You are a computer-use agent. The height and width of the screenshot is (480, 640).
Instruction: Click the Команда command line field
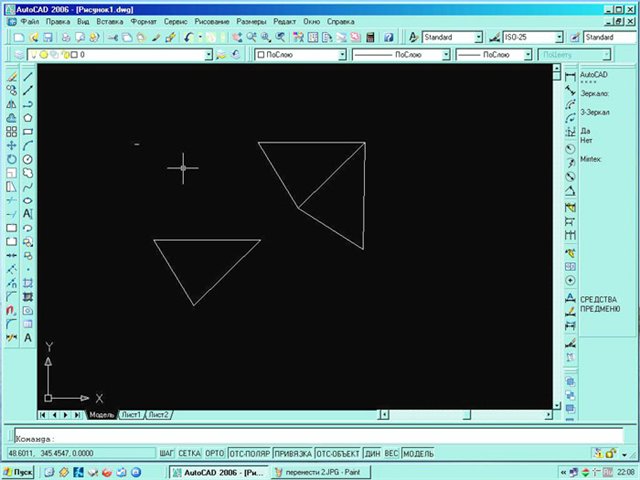coord(300,437)
